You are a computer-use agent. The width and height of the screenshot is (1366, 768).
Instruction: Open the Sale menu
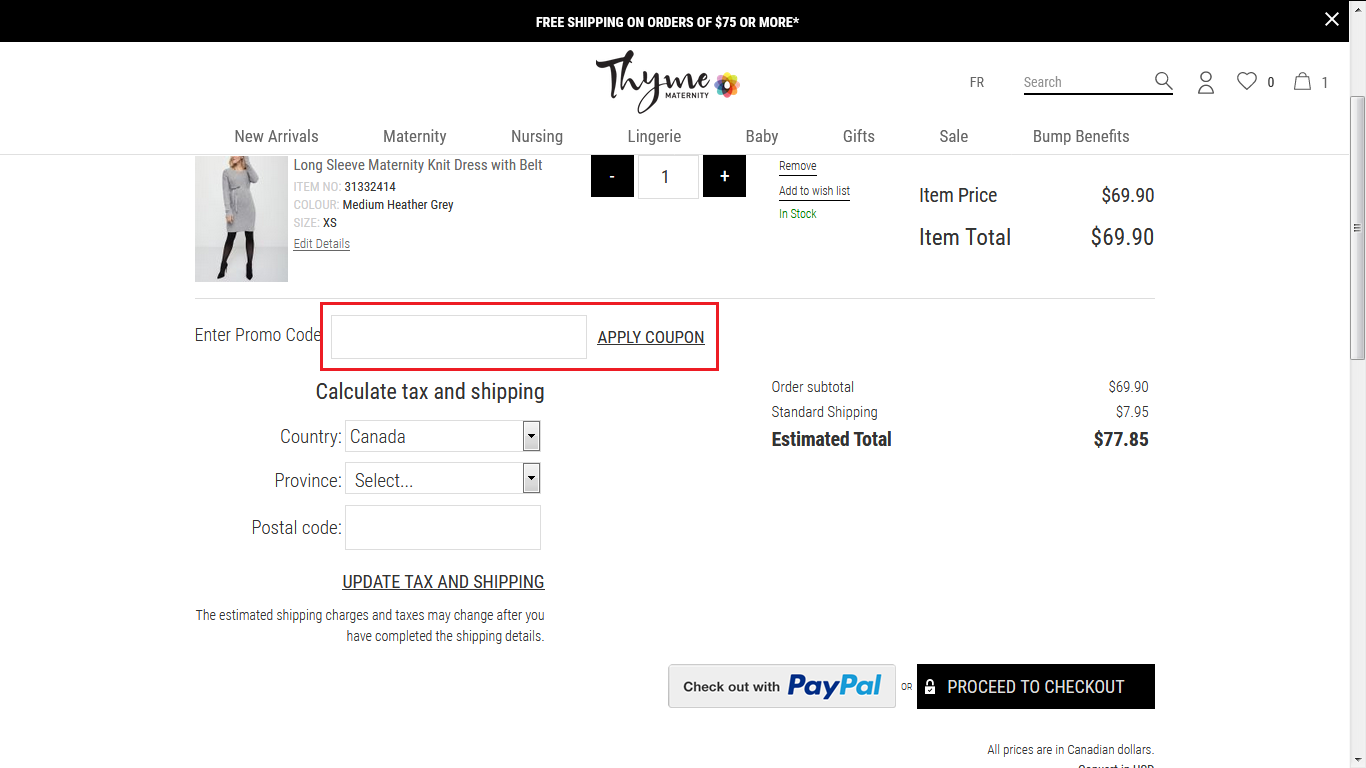click(x=954, y=136)
